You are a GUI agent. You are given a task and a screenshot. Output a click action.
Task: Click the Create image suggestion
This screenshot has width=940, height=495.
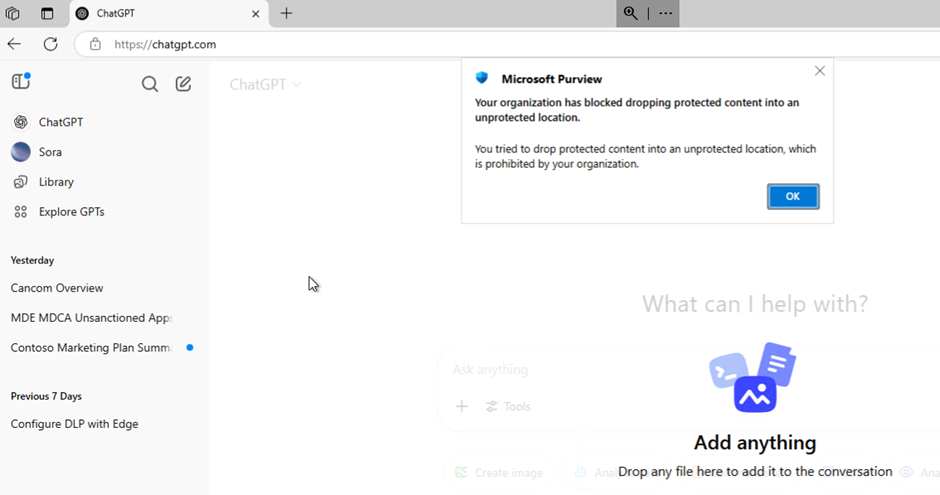[499, 472]
